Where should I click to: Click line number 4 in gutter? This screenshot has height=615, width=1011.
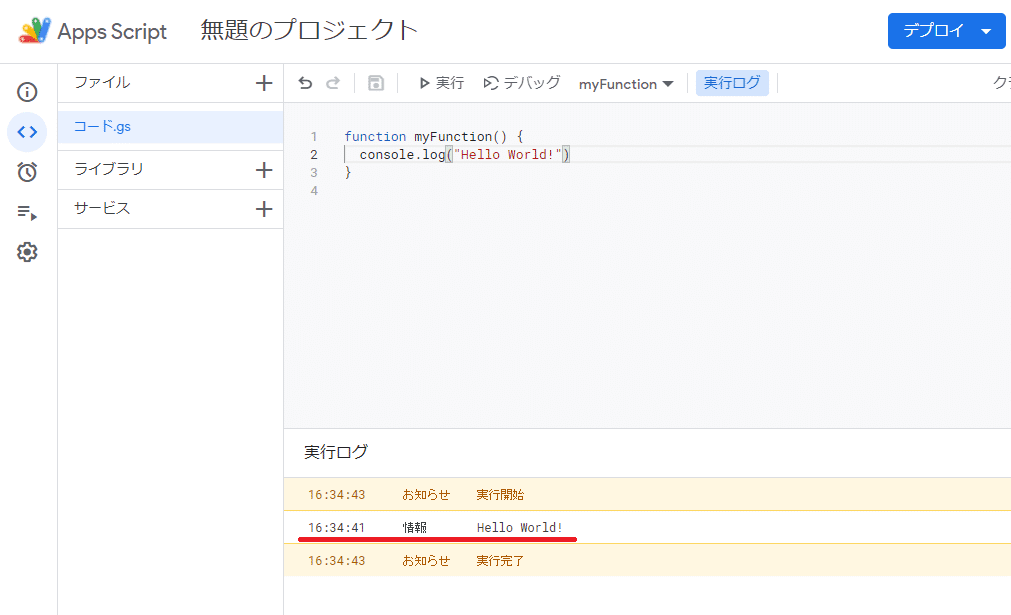click(x=314, y=191)
